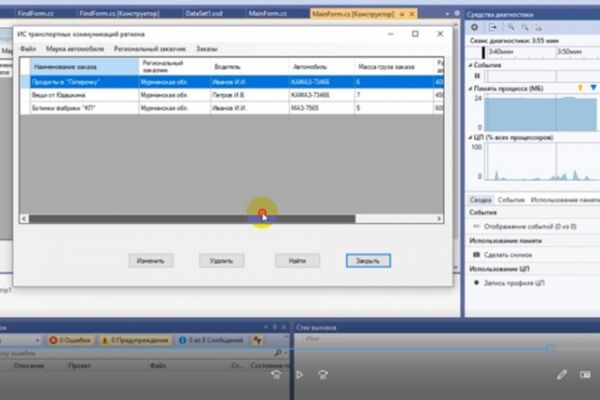Switch to the FindForm.cs tab
The height and width of the screenshot is (400, 600).
[x=35, y=14]
